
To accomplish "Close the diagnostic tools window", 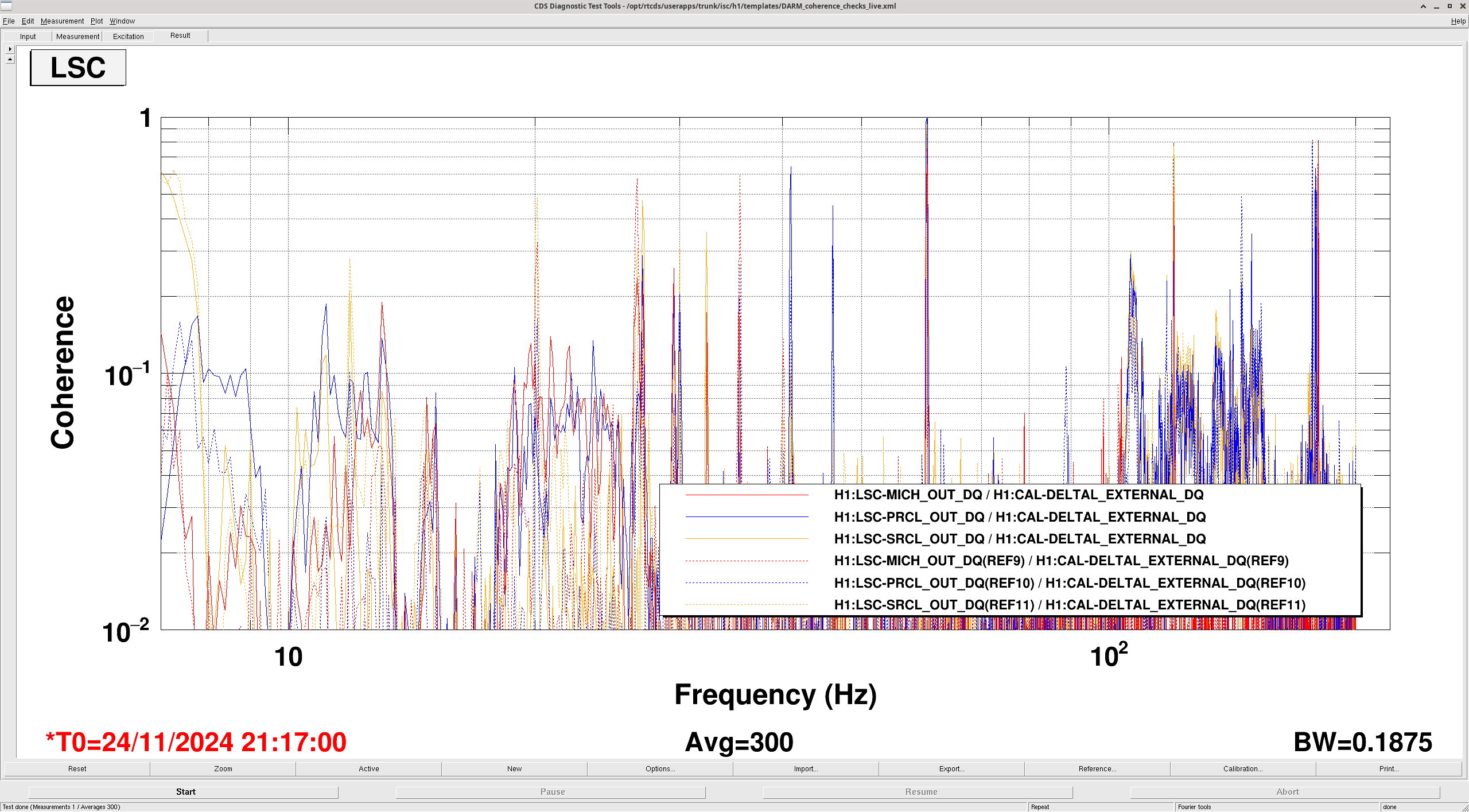I will click(1463, 6).
